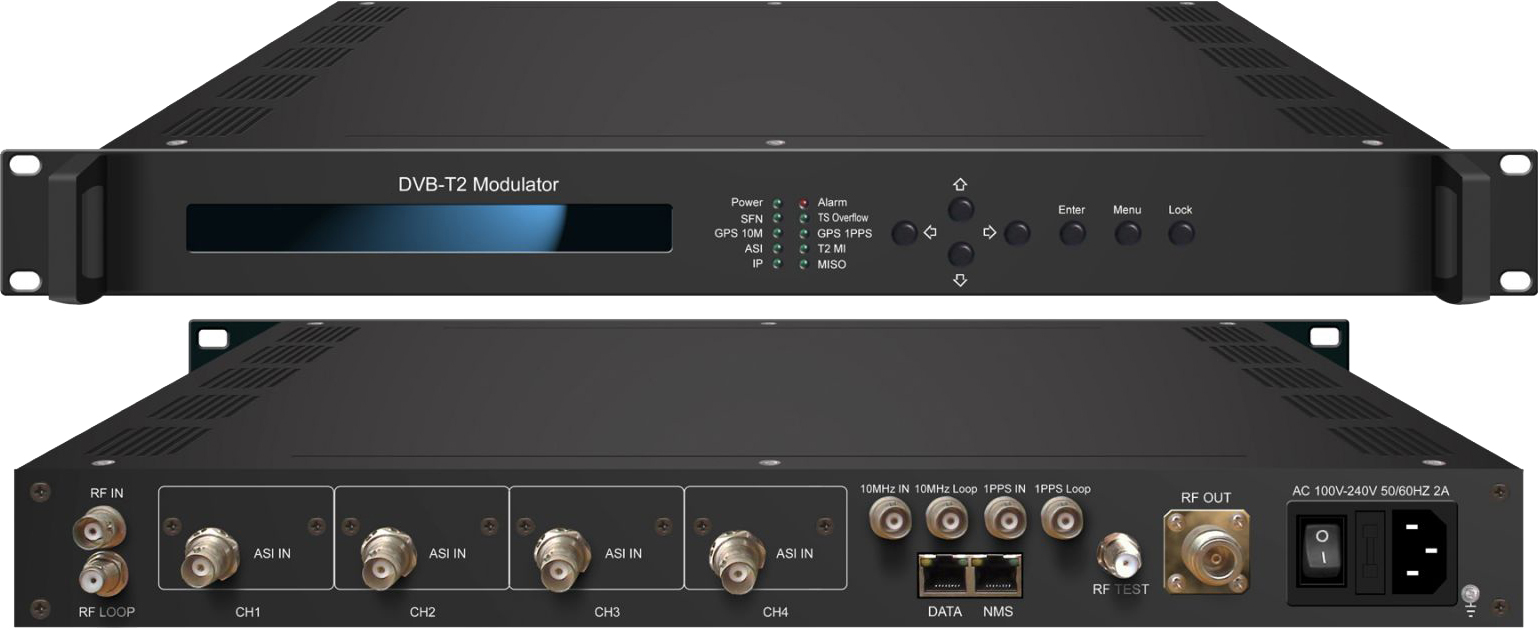Select the DATA Ethernet port
1538x630 pixels.
944,575
